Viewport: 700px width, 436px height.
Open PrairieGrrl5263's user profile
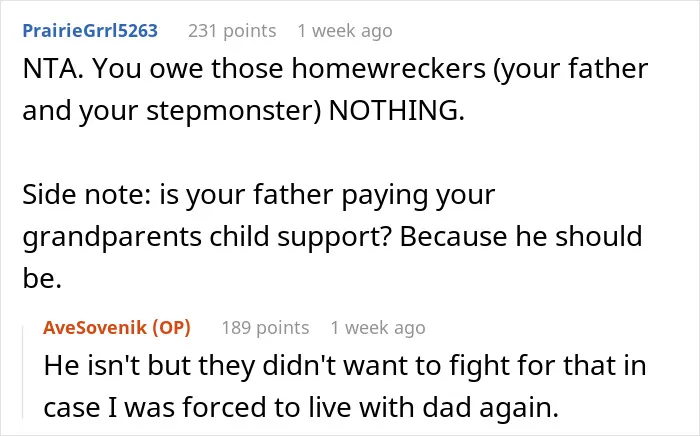(90, 31)
